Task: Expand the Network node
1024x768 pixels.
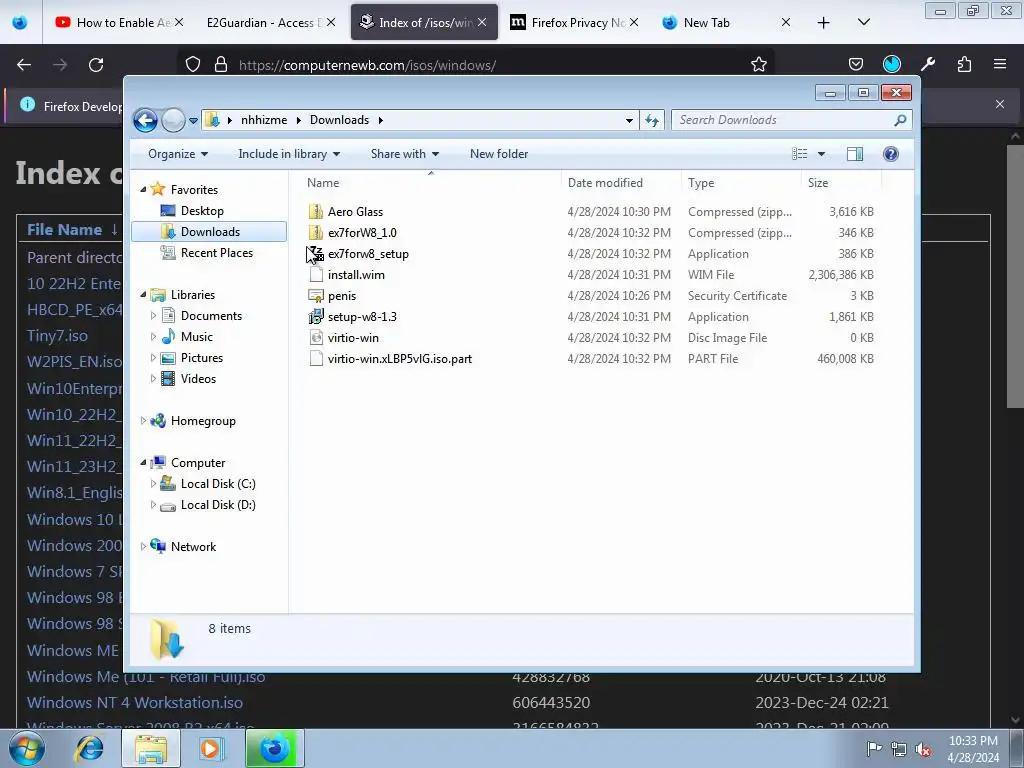Action: tap(144, 547)
